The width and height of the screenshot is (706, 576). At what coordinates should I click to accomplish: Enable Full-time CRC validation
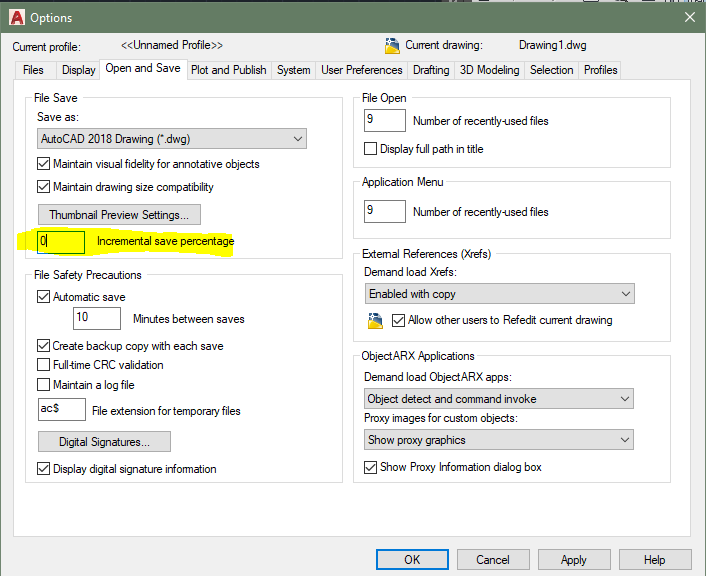coord(44,365)
